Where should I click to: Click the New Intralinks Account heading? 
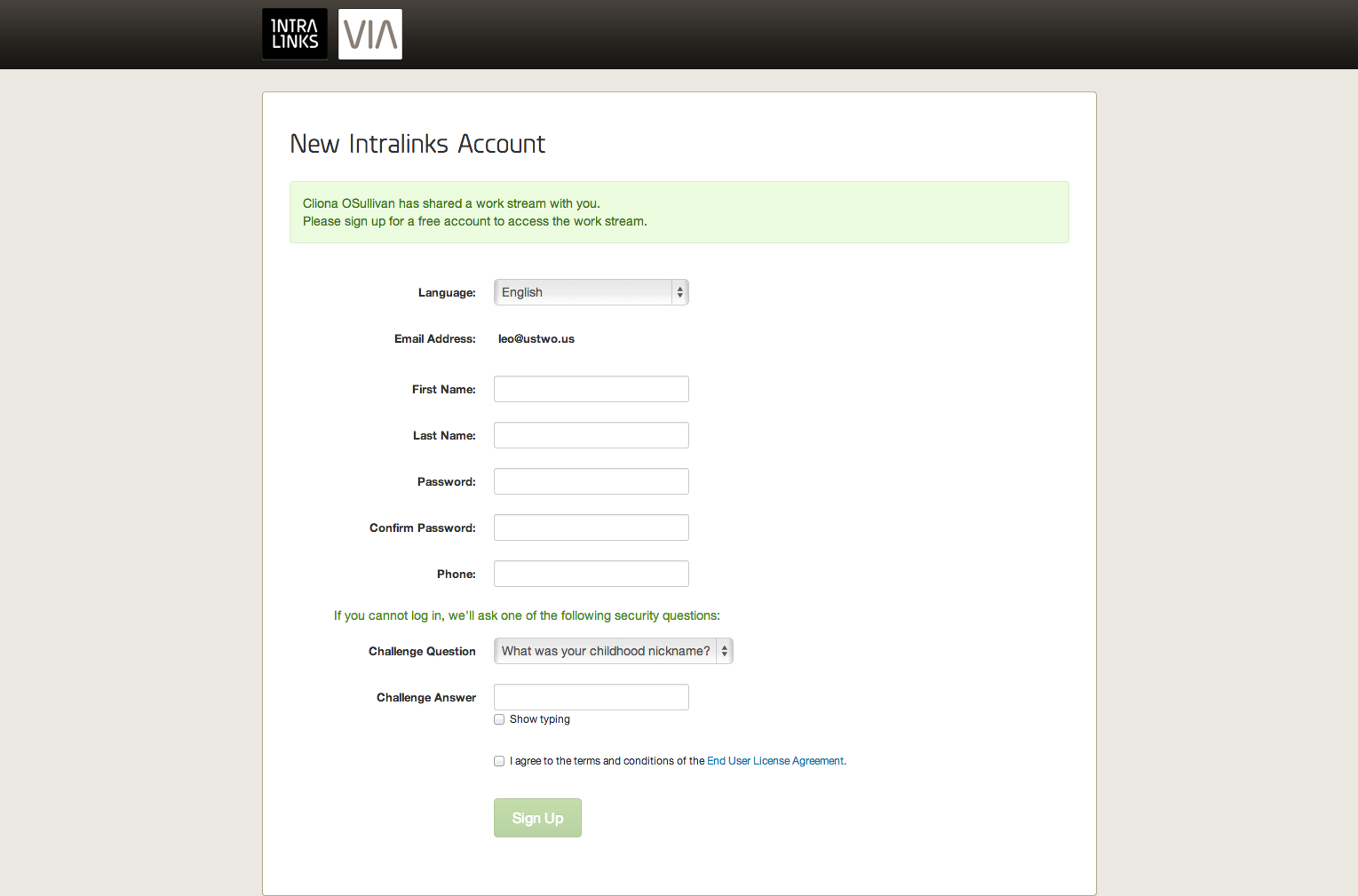pos(417,144)
